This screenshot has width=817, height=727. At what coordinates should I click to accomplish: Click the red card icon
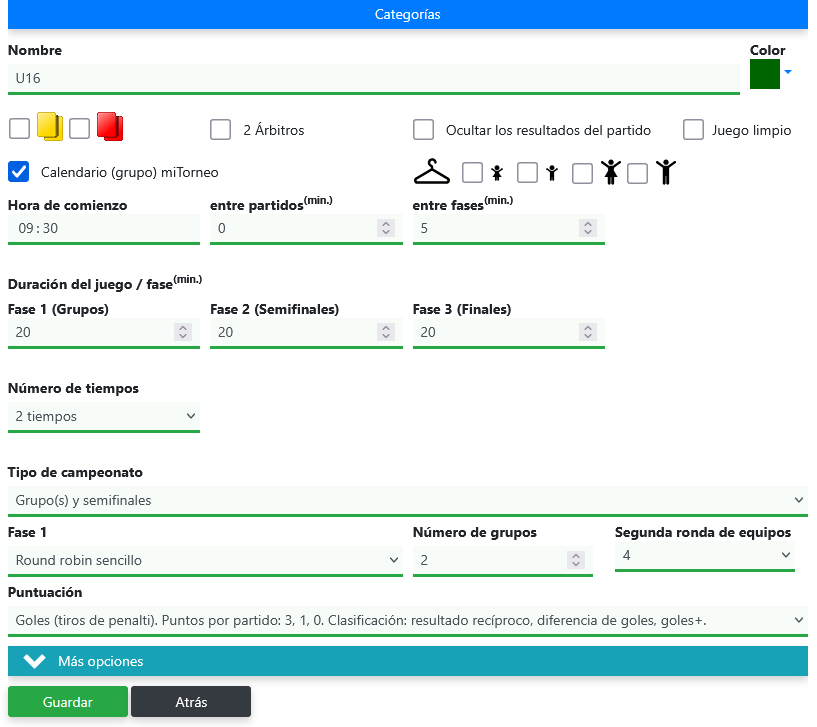(x=110, y=127)
